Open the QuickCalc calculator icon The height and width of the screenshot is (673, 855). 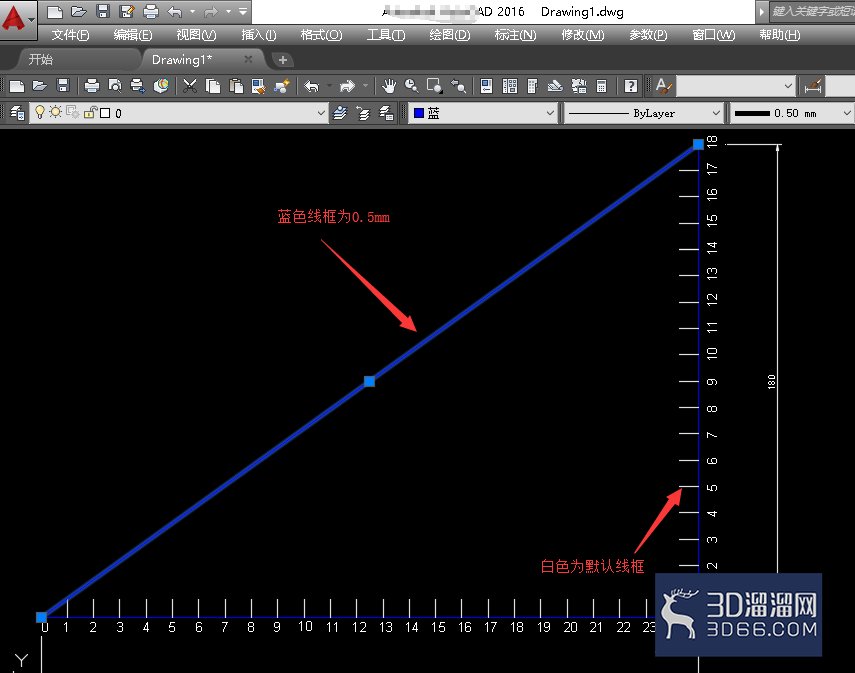tap(601, 86)
